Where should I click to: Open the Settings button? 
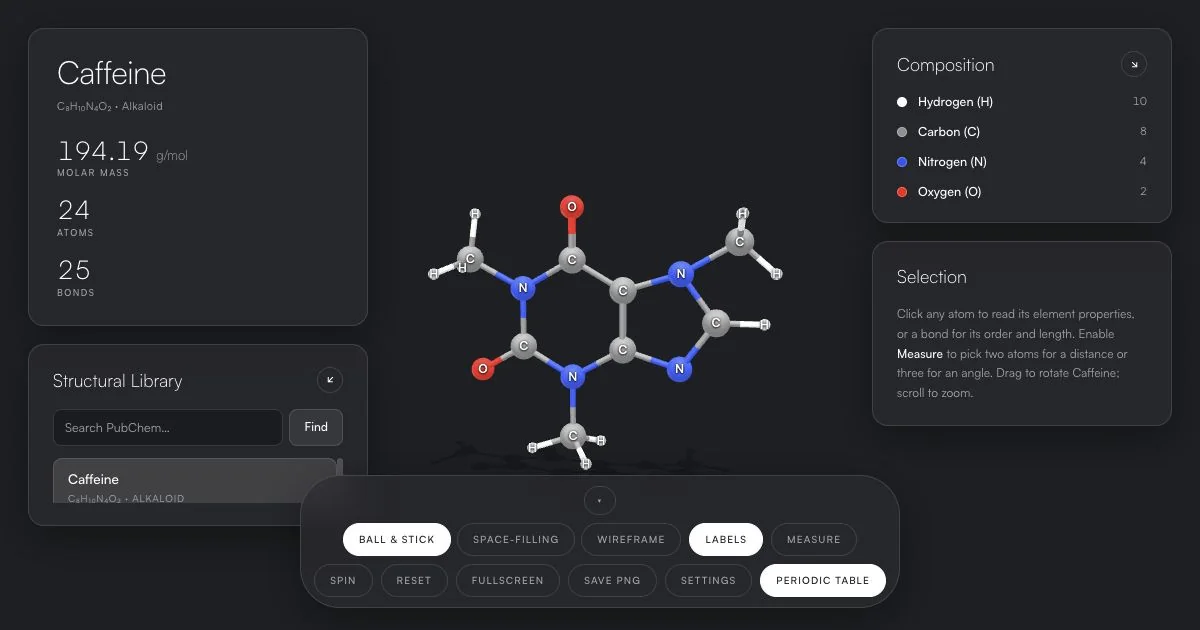pyautogui.click(x=708, y=580)
